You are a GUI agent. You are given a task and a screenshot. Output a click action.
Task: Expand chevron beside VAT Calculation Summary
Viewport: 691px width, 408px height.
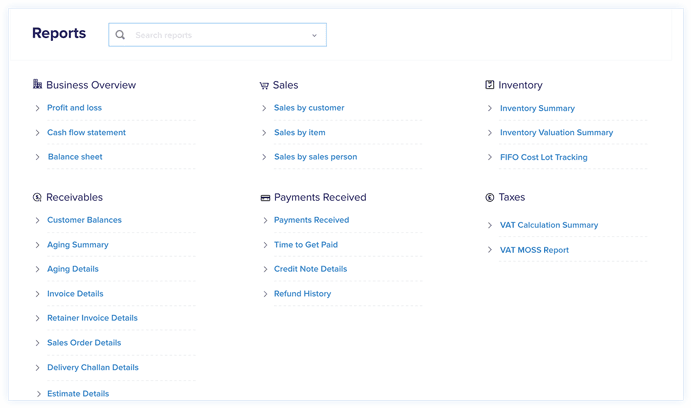pos(490,225)
